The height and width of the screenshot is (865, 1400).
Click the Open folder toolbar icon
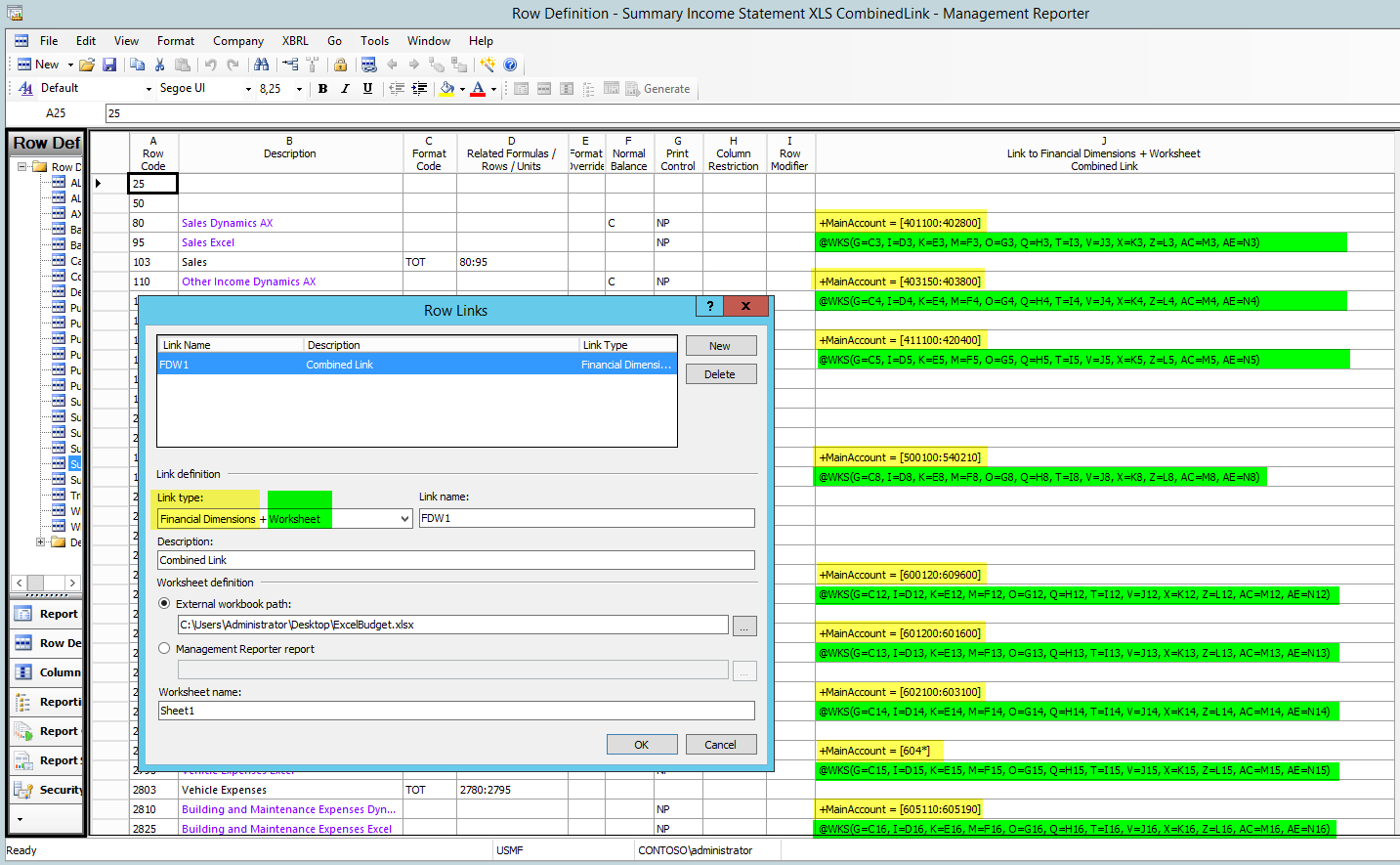(x=87, y=65)
